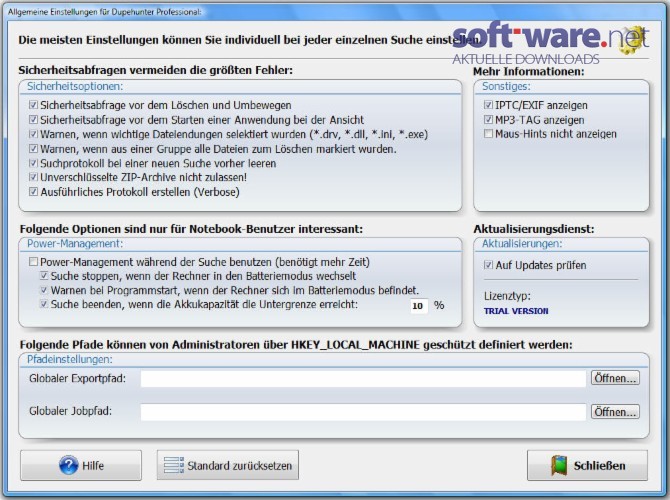
Task: Click the Globaler Jobpfad text field
Action: point(363,412)
